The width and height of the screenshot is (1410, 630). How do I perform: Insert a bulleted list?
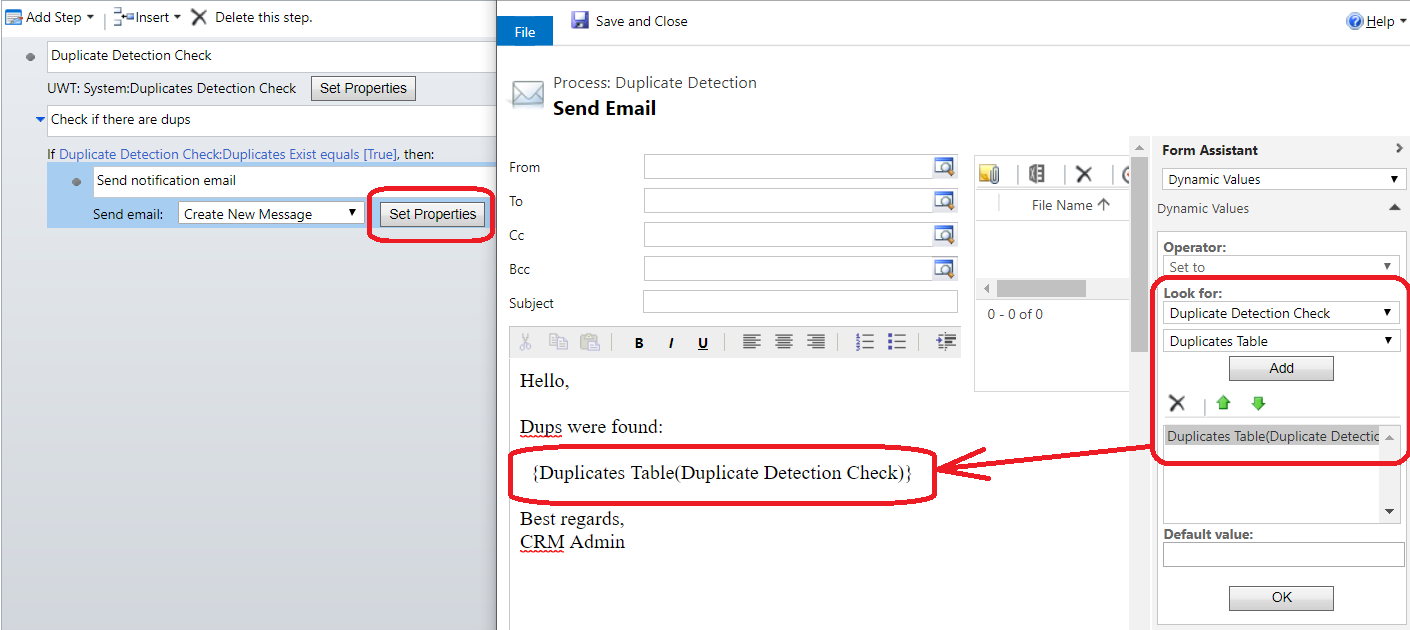897,342
